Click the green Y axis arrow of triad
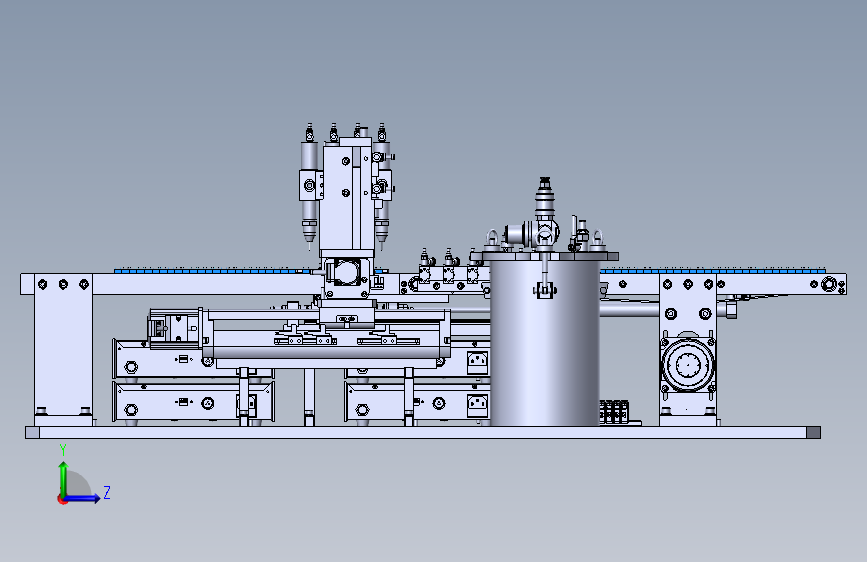Viewport: 867px width, 562px height. click(x=63, y=478)
